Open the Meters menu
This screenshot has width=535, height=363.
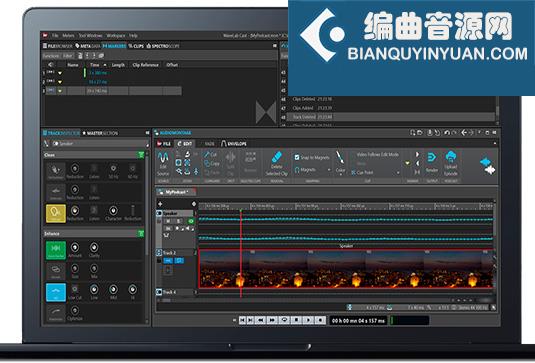pos(68,35)
